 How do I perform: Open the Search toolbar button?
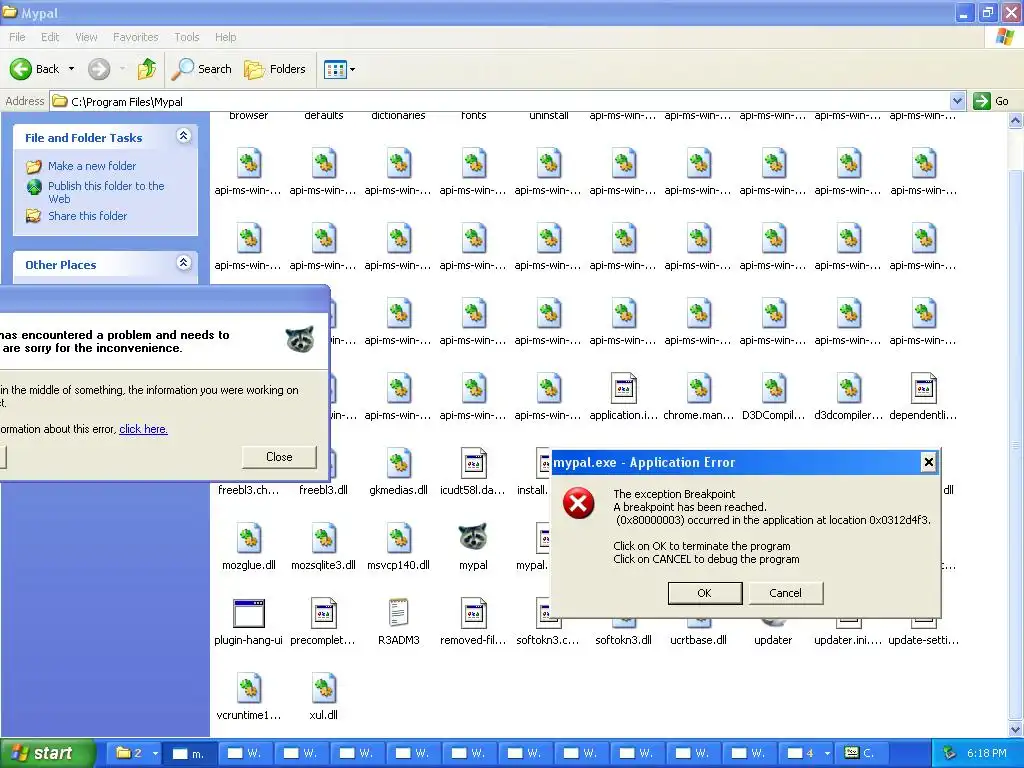tap(202, 69)
